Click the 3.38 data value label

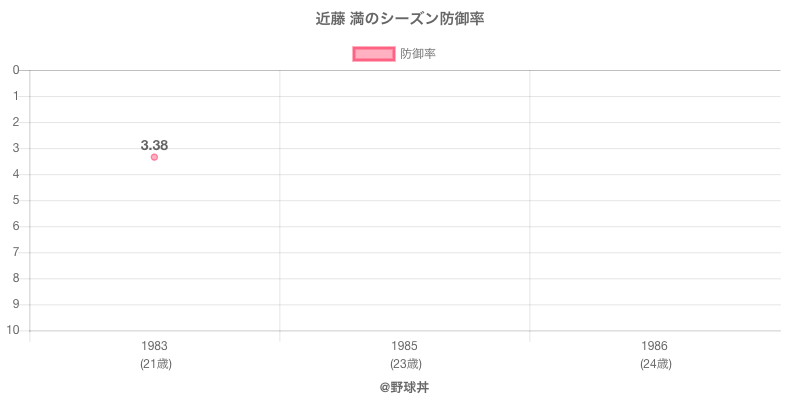tap(154, 145)
